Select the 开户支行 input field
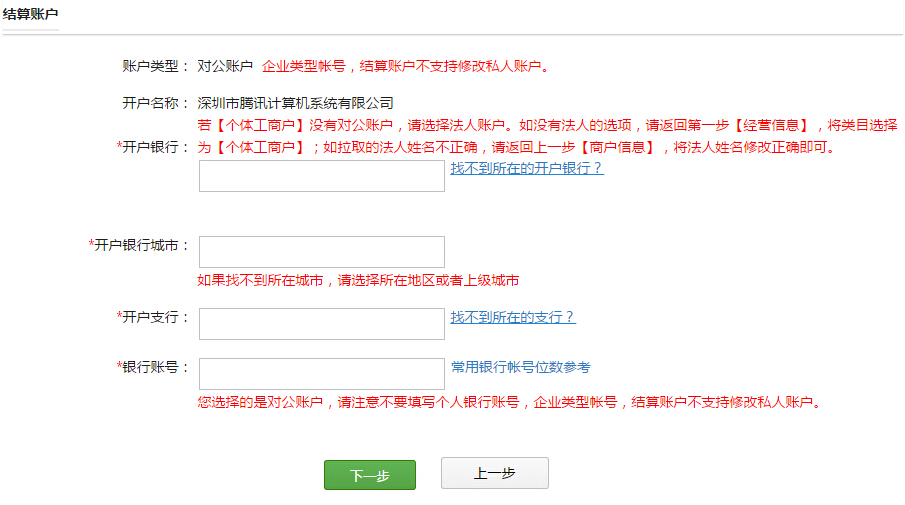The height and width of the screenshot is (505, 905). [321, 323]
